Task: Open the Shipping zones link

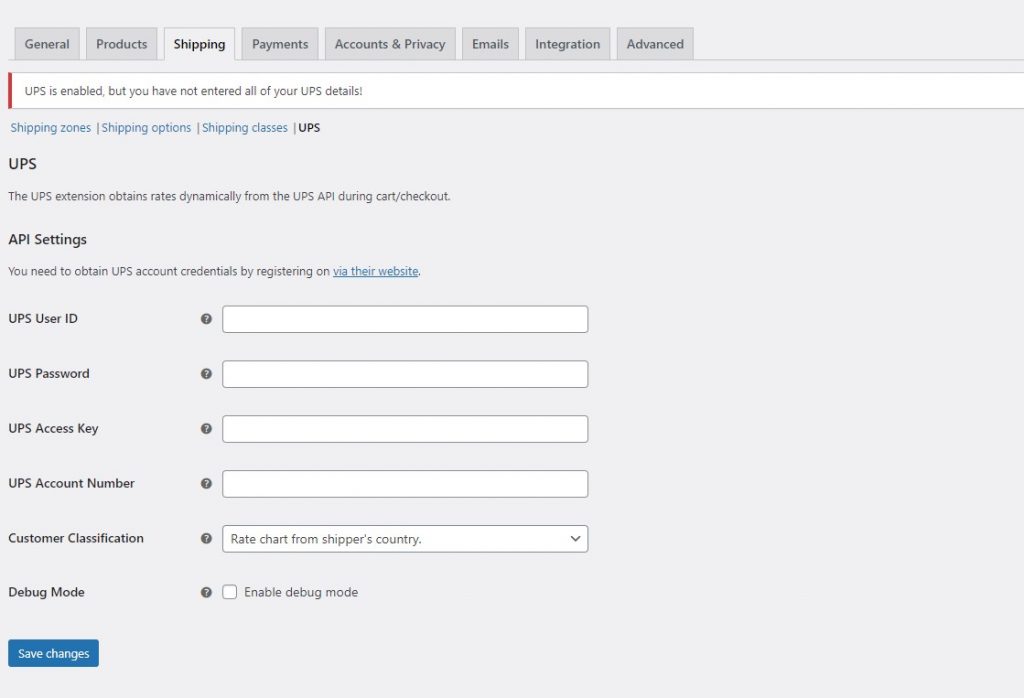Action: coord(50,127)
